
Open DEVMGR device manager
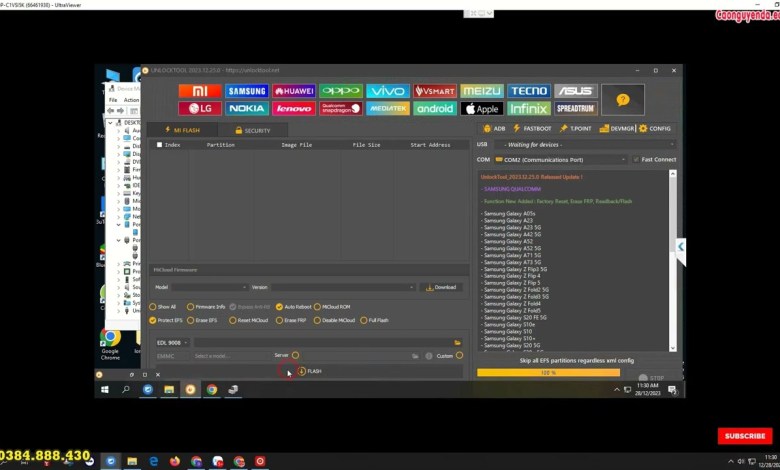[x=617, y=128]
